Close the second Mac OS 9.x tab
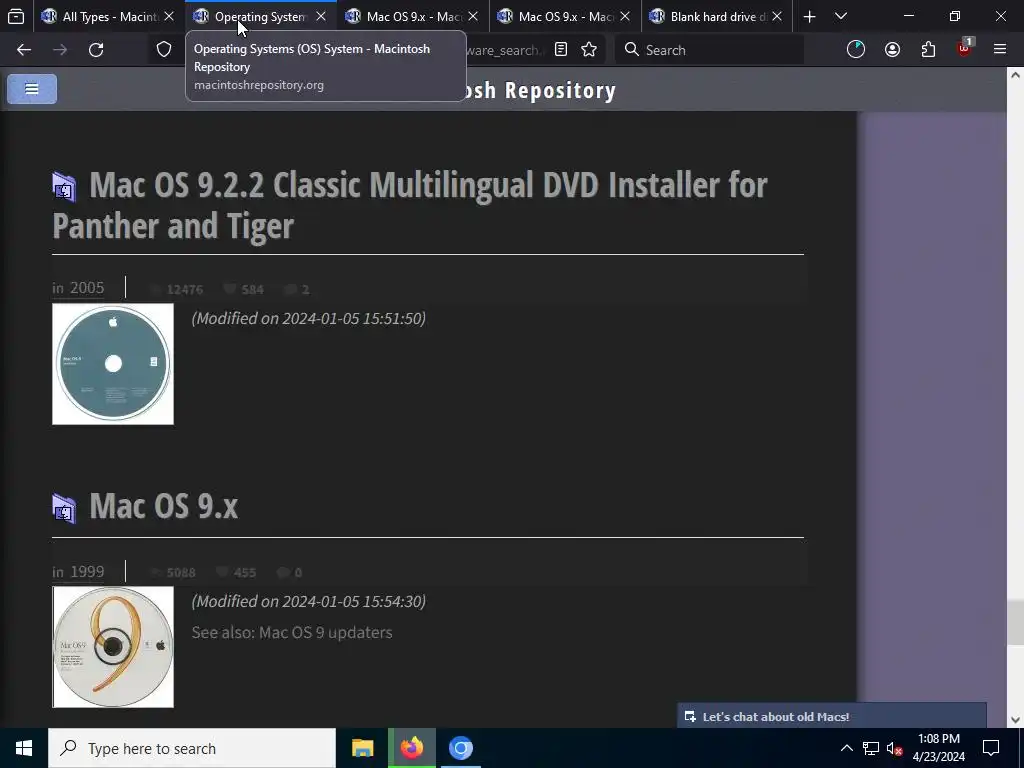Screen dimensions: 1024x768 point(625,16)
